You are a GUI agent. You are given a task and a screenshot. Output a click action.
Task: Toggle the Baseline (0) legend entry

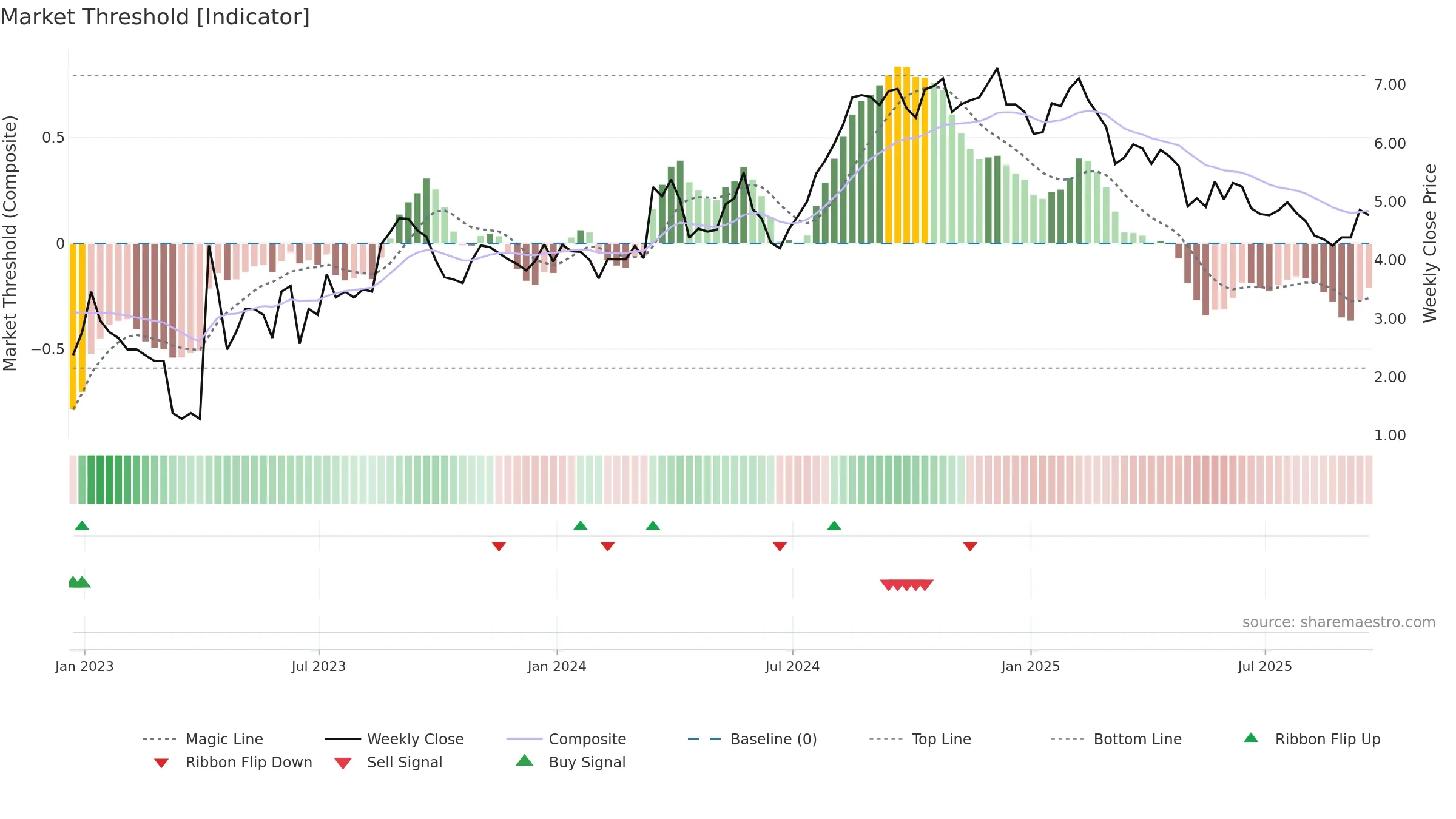pos(752,739)
